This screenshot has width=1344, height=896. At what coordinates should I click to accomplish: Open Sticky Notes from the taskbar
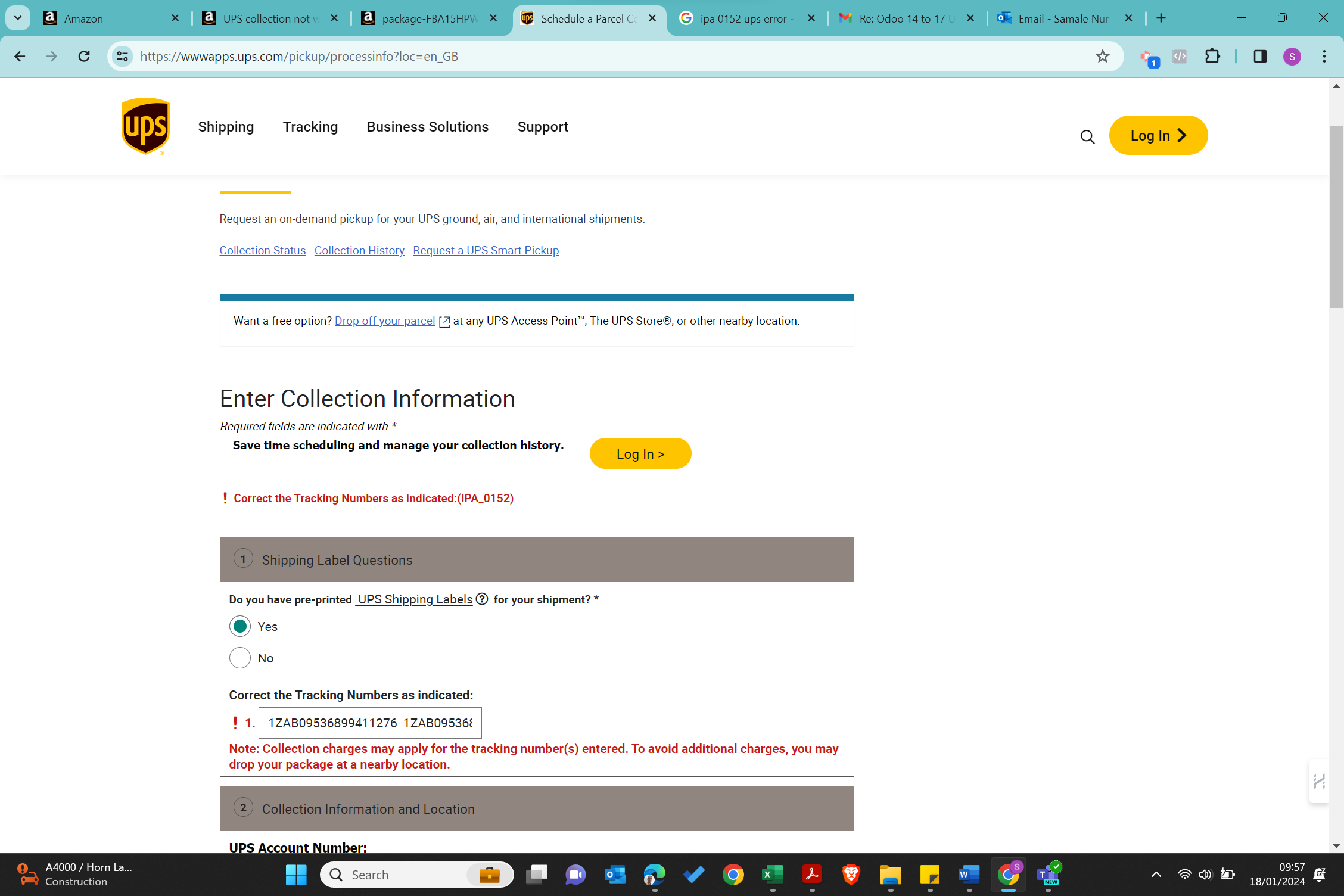point(930,875)
